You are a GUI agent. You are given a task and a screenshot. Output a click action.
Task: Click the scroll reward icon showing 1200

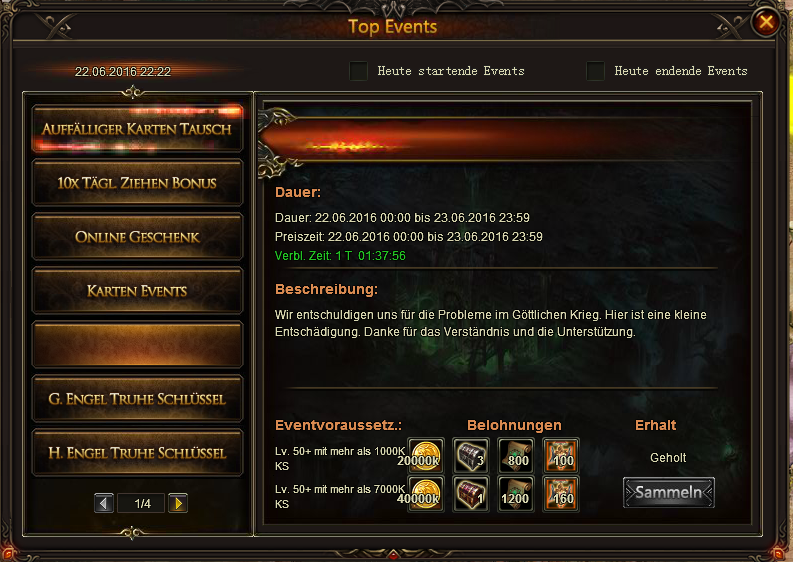(516, 493)
